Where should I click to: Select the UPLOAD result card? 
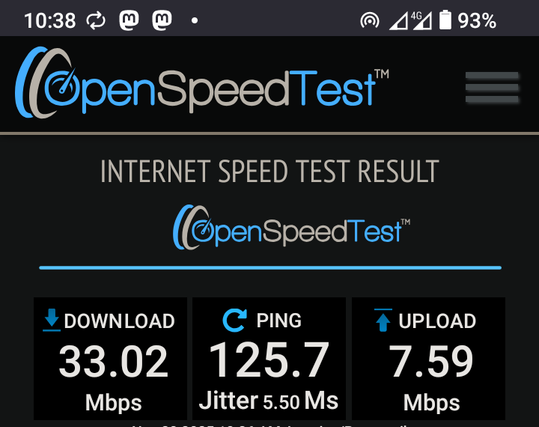pos(428,359)
